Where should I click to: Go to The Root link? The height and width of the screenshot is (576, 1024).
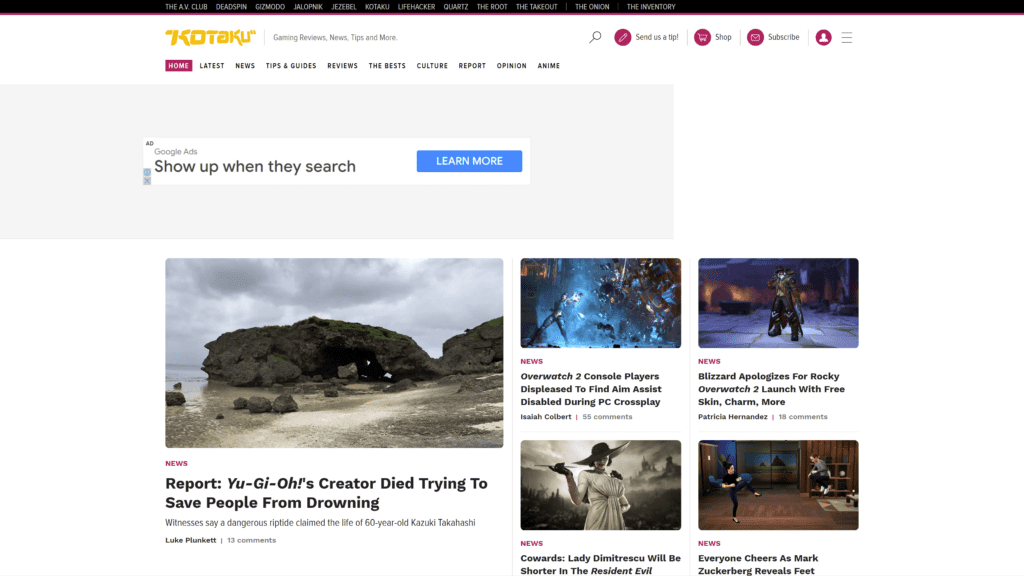click(492, 7)
